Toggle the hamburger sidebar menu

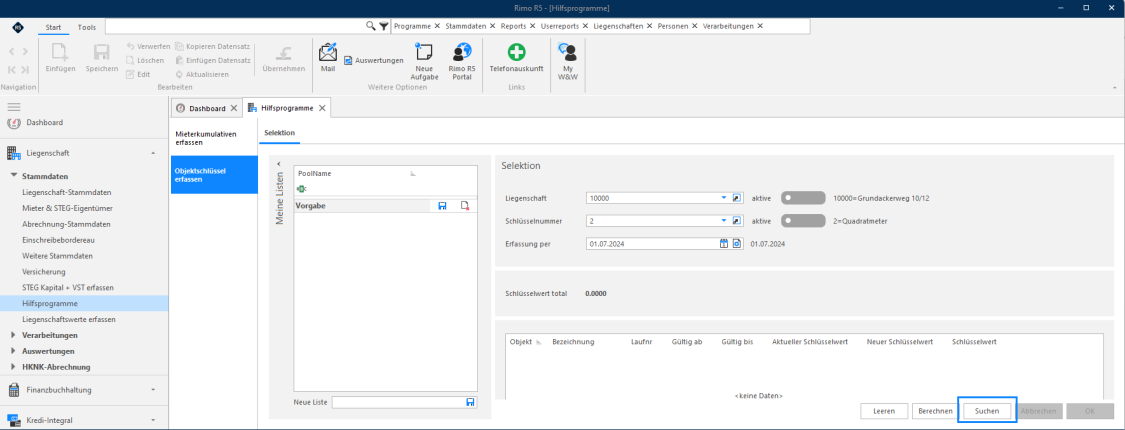click(x=14, y=106)
